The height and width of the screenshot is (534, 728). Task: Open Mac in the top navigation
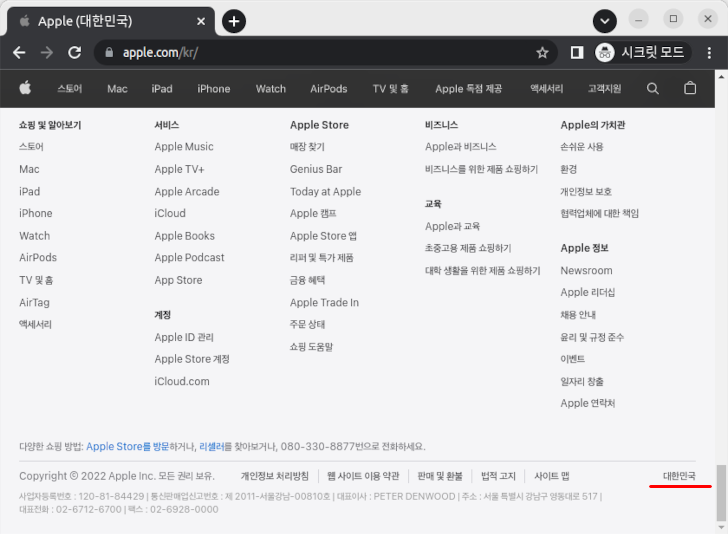117,89
